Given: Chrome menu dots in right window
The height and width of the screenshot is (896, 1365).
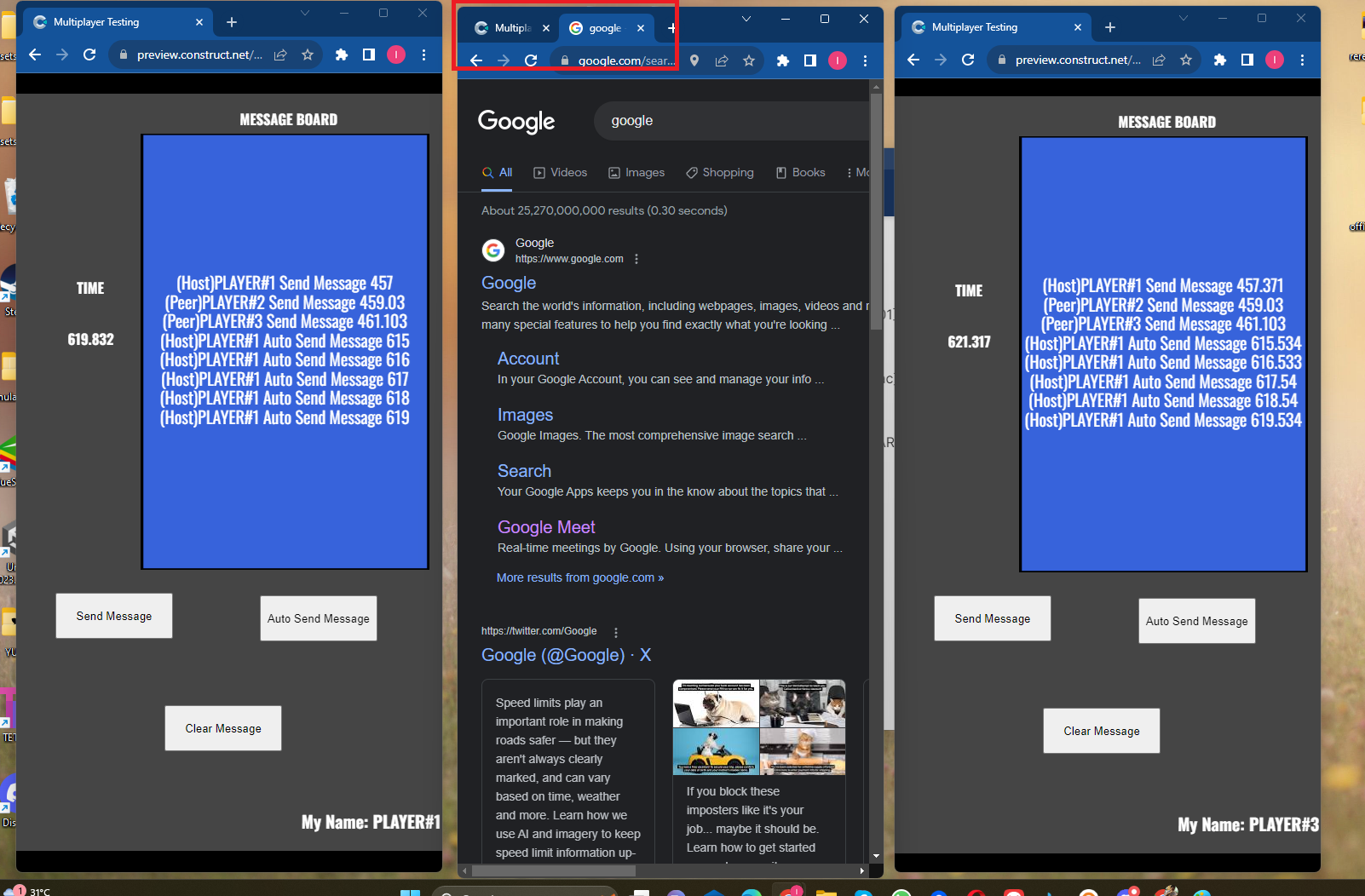Looking at the screenshot, I should click(x=1302, y=60).
